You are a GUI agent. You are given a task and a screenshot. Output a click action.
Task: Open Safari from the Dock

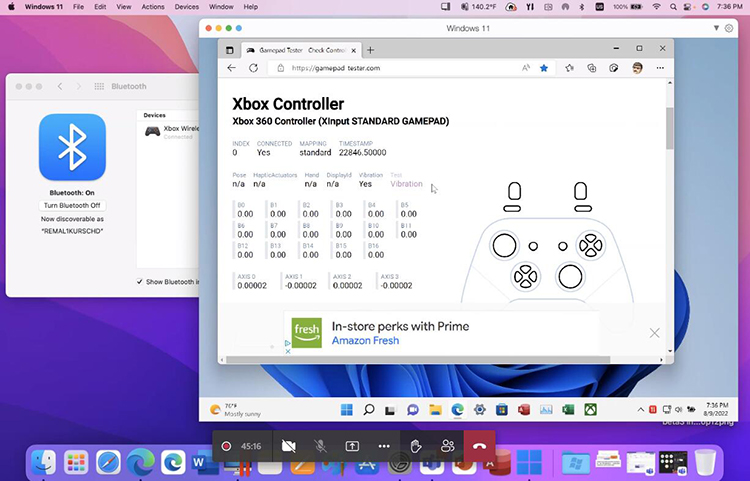tap(109, 463)
